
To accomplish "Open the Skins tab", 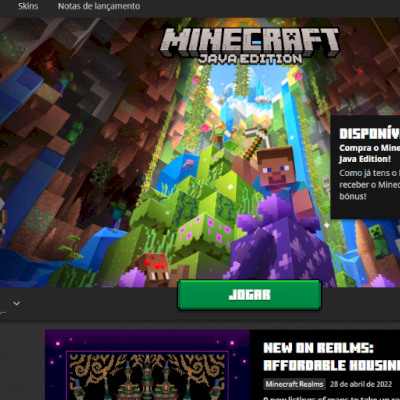I will [x=28, y=6].
